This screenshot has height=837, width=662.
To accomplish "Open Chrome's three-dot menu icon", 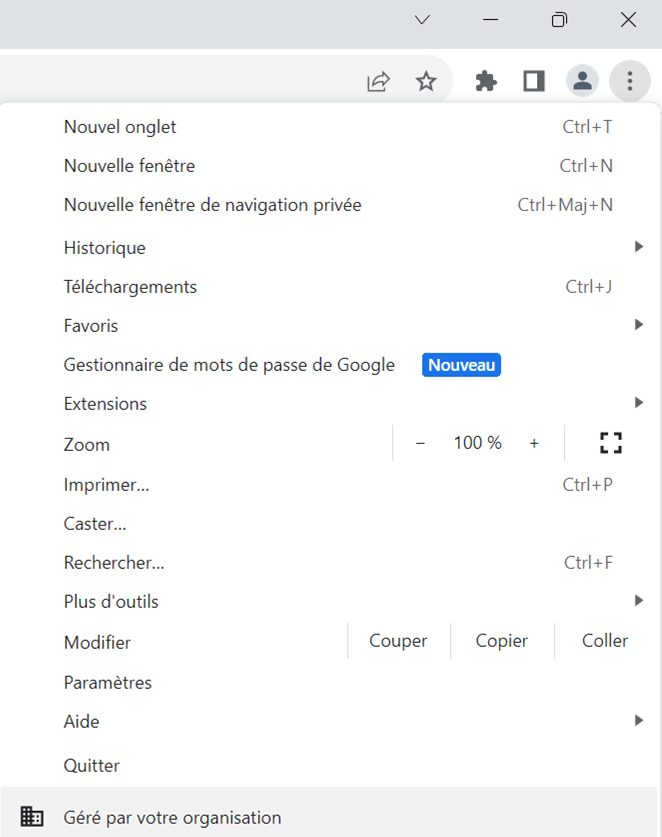I will pyautogui.click(x=630, y=80).
